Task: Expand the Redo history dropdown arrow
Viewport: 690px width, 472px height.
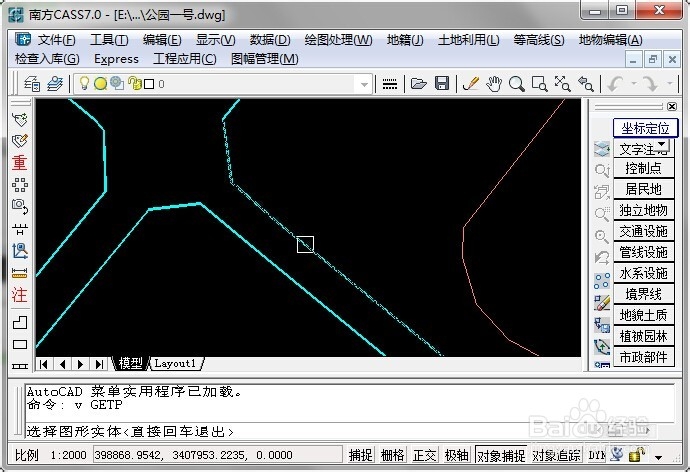Action: (669, 83)
